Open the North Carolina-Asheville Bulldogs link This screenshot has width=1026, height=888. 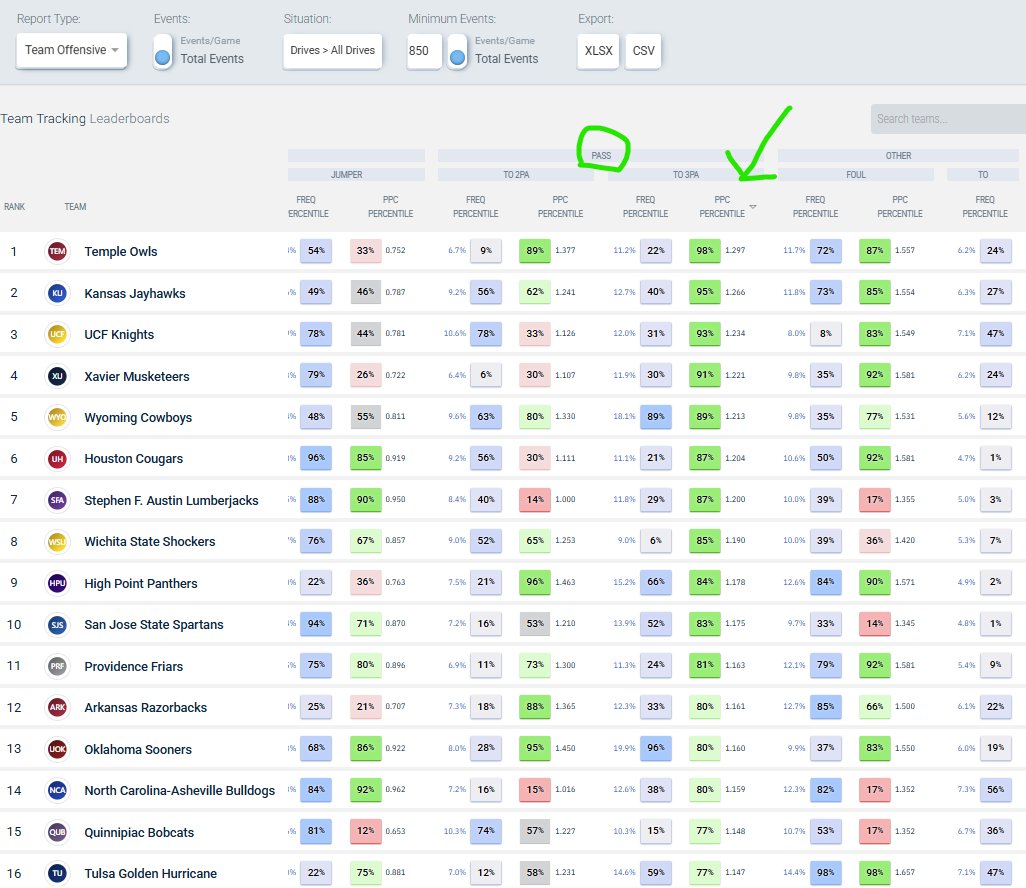pyautogui.click(x=179, y=790)
